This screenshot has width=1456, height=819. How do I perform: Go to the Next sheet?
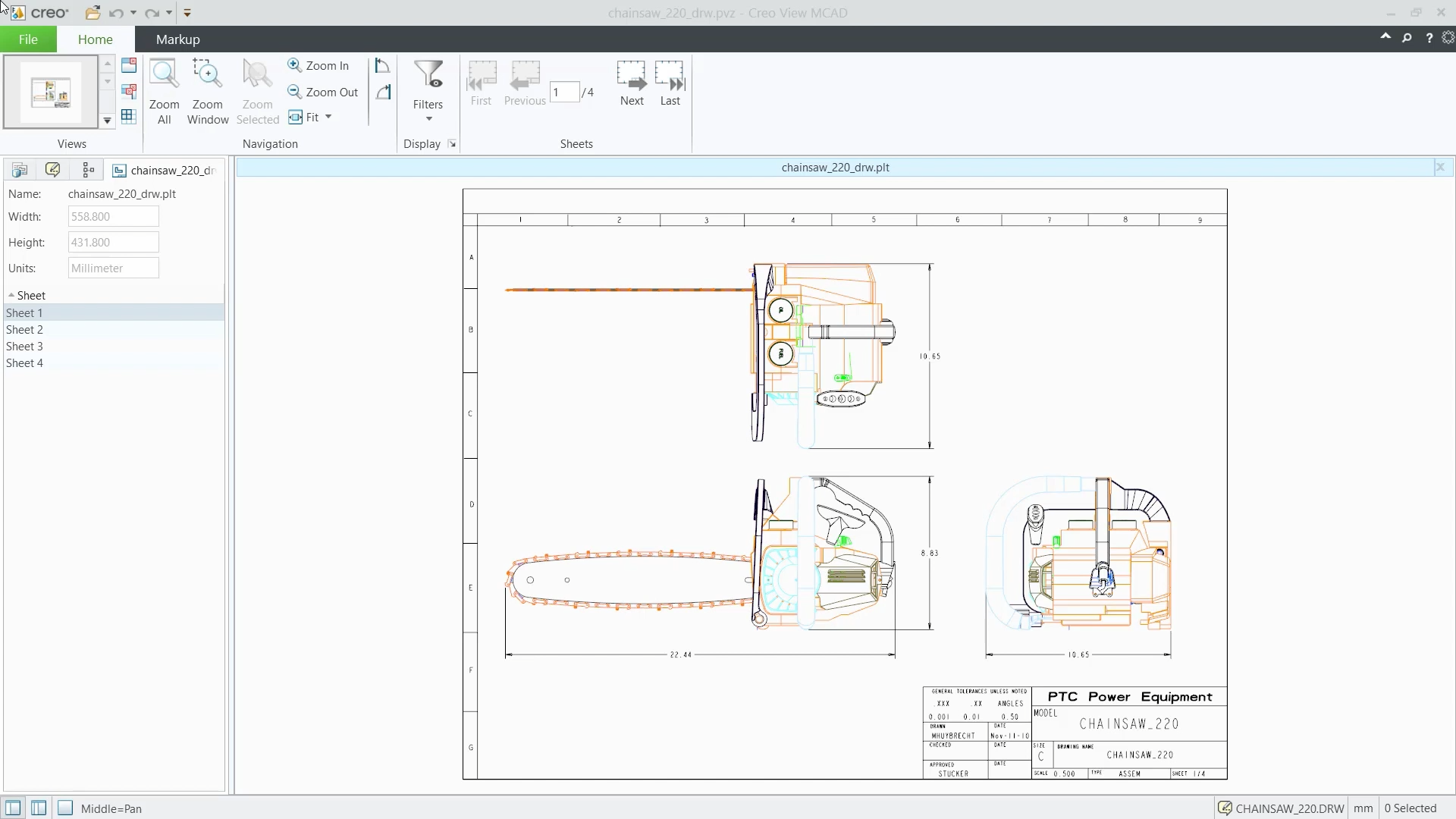[x=632, y=83]
